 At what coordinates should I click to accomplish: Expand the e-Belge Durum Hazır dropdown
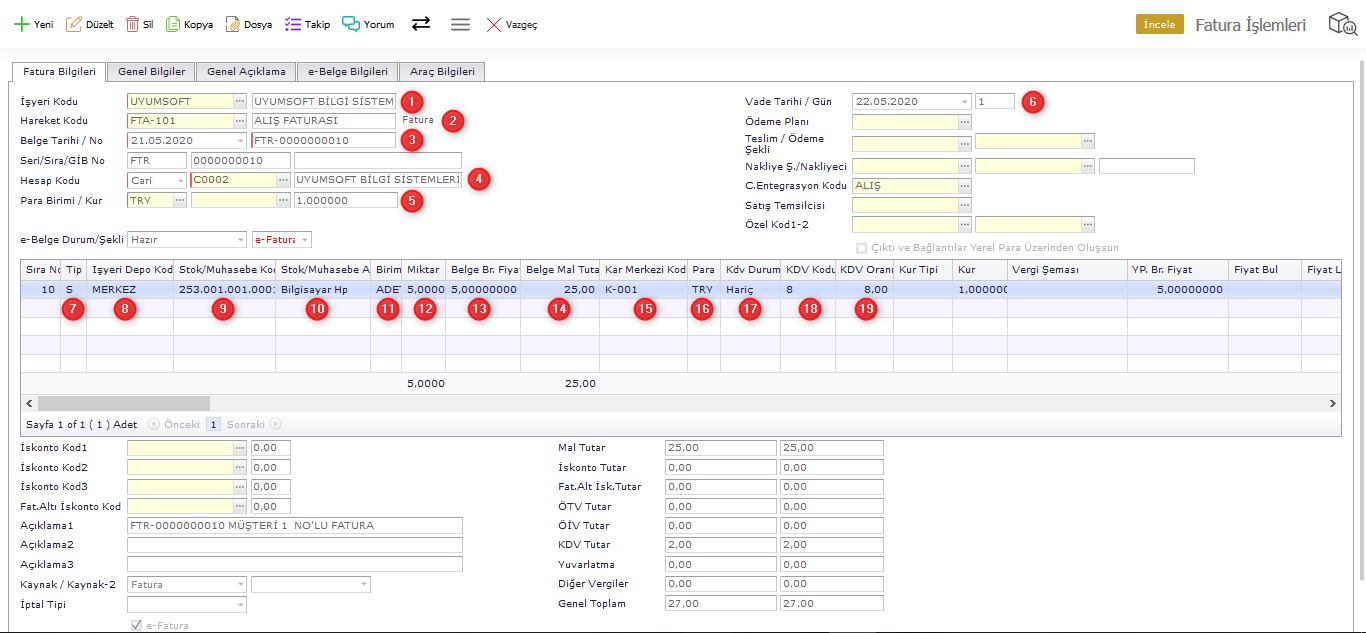[x=240, y=240]
